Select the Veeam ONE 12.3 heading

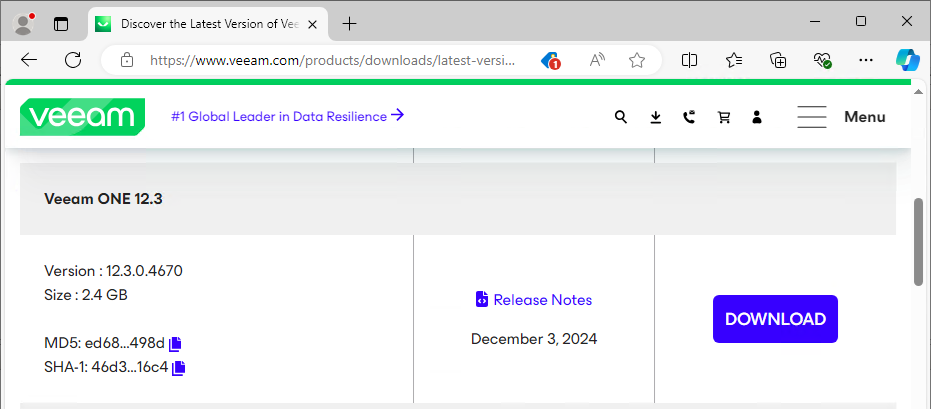pyautogui.click(x=103, y=199)
